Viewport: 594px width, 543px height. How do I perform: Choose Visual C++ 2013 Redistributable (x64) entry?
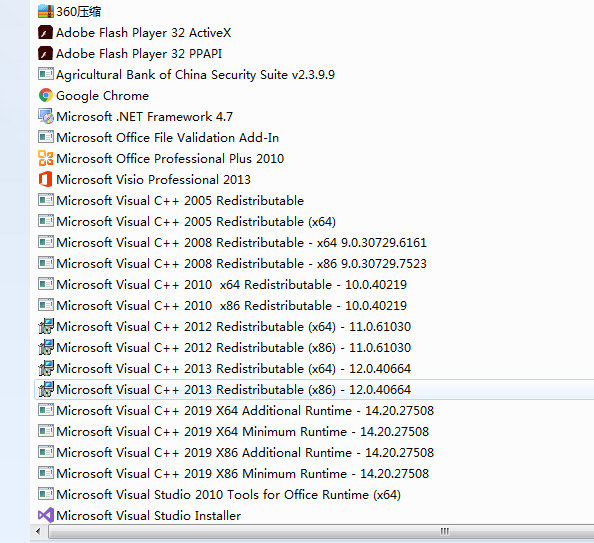pyautogui.click(x=233, y=369)
